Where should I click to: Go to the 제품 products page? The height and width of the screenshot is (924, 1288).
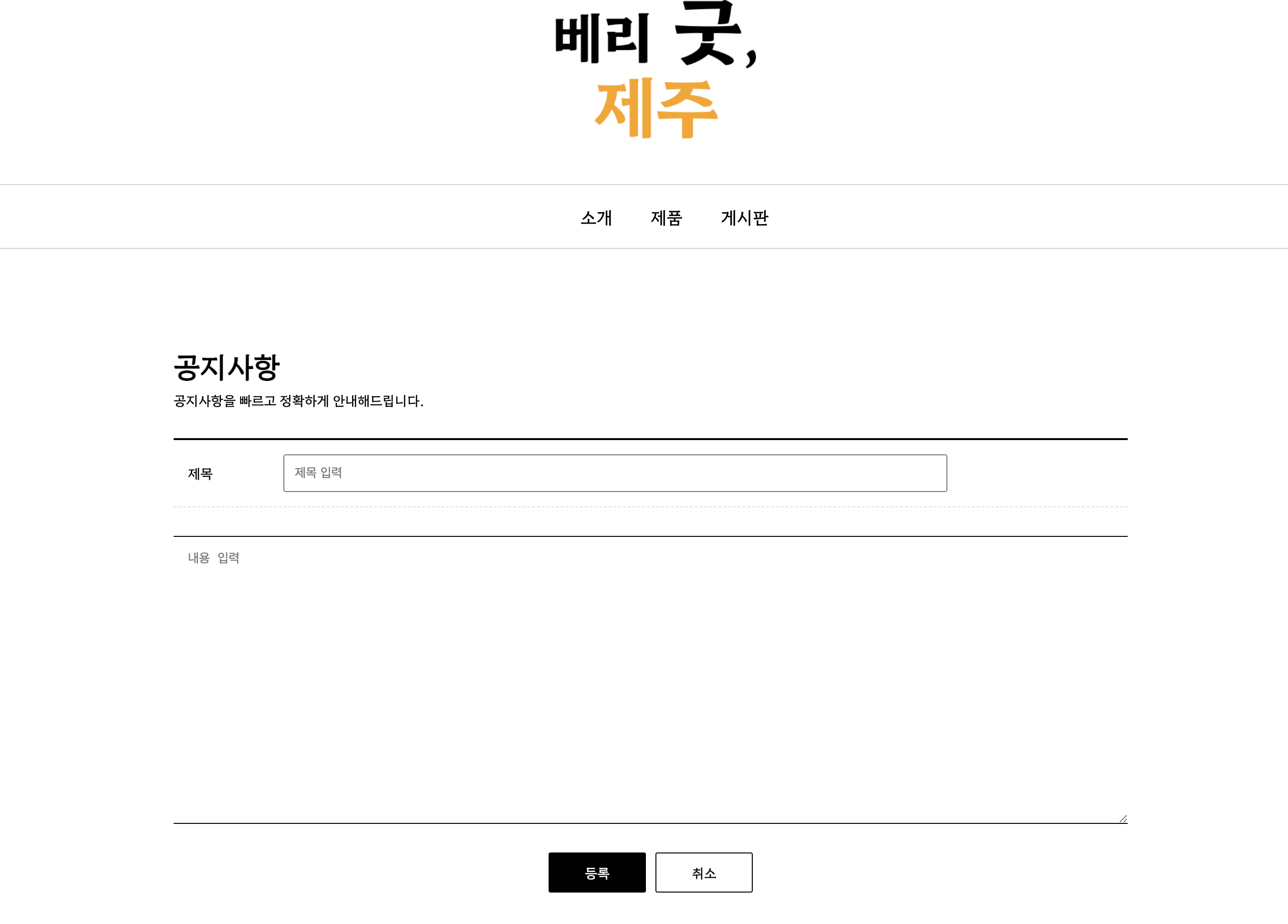[666, 218]
